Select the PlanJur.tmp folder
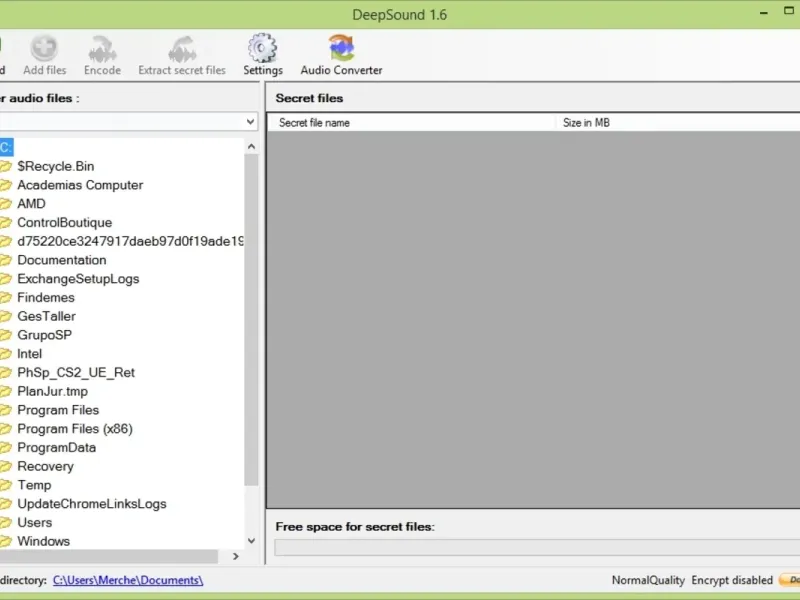The width and height of the screenshot is (800, 600). pyautogui.click(x=53, y=391)
